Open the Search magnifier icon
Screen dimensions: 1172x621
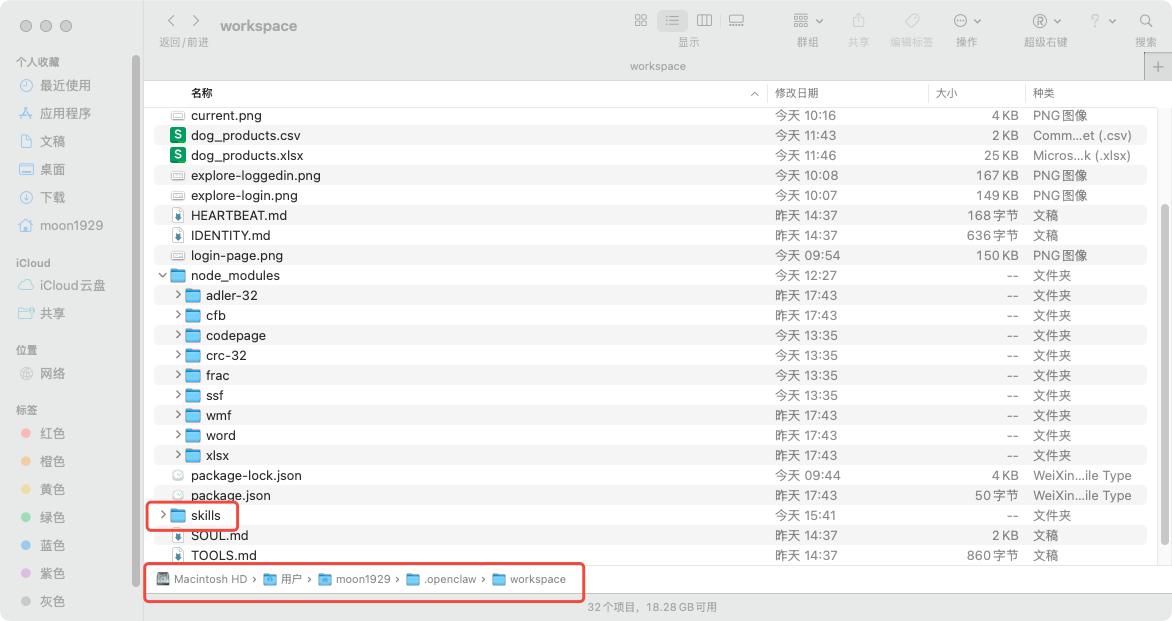point(1145,21)
